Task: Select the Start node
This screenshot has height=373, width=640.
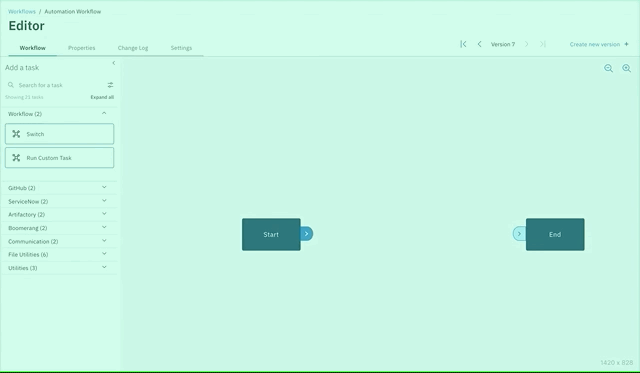Action: pos(271,234)
